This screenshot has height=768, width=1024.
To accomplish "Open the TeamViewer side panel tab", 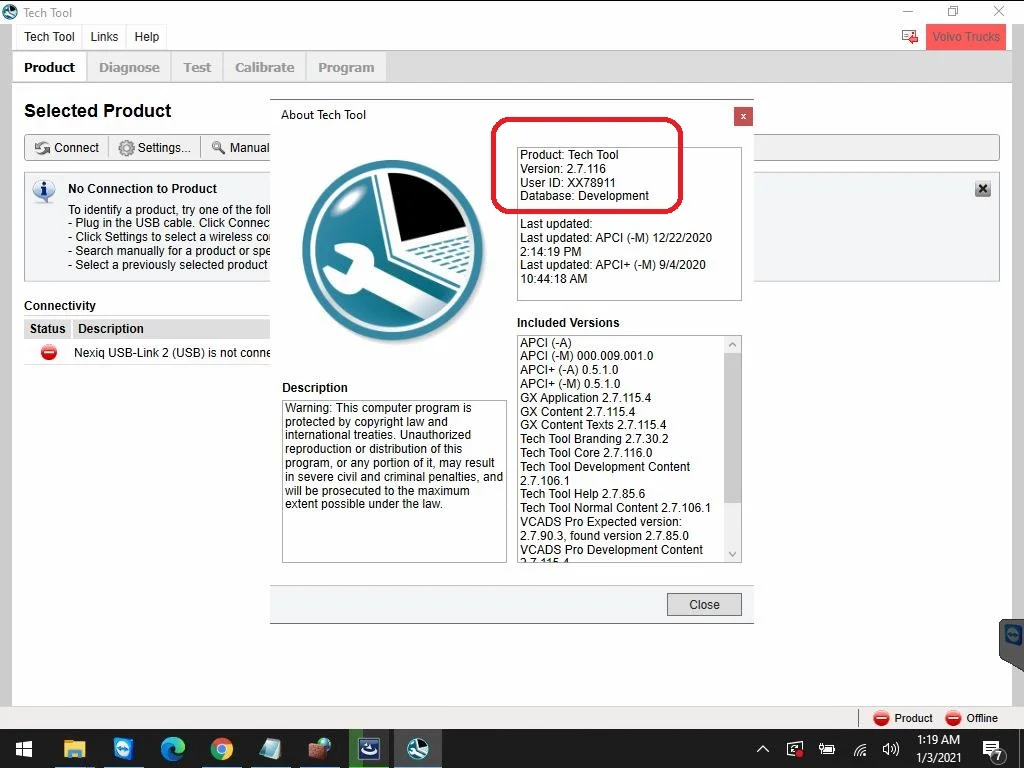I will (x=1012, y=643).
